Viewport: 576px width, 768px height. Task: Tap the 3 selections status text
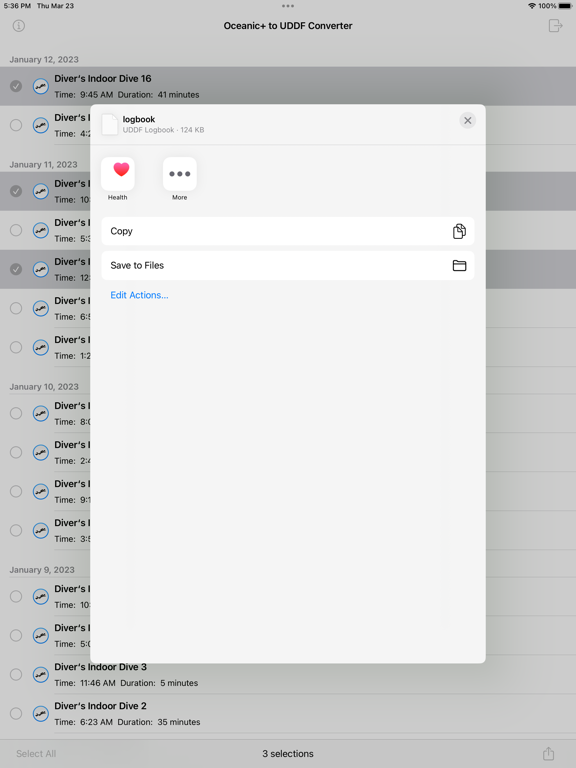[x=288, y=753]
